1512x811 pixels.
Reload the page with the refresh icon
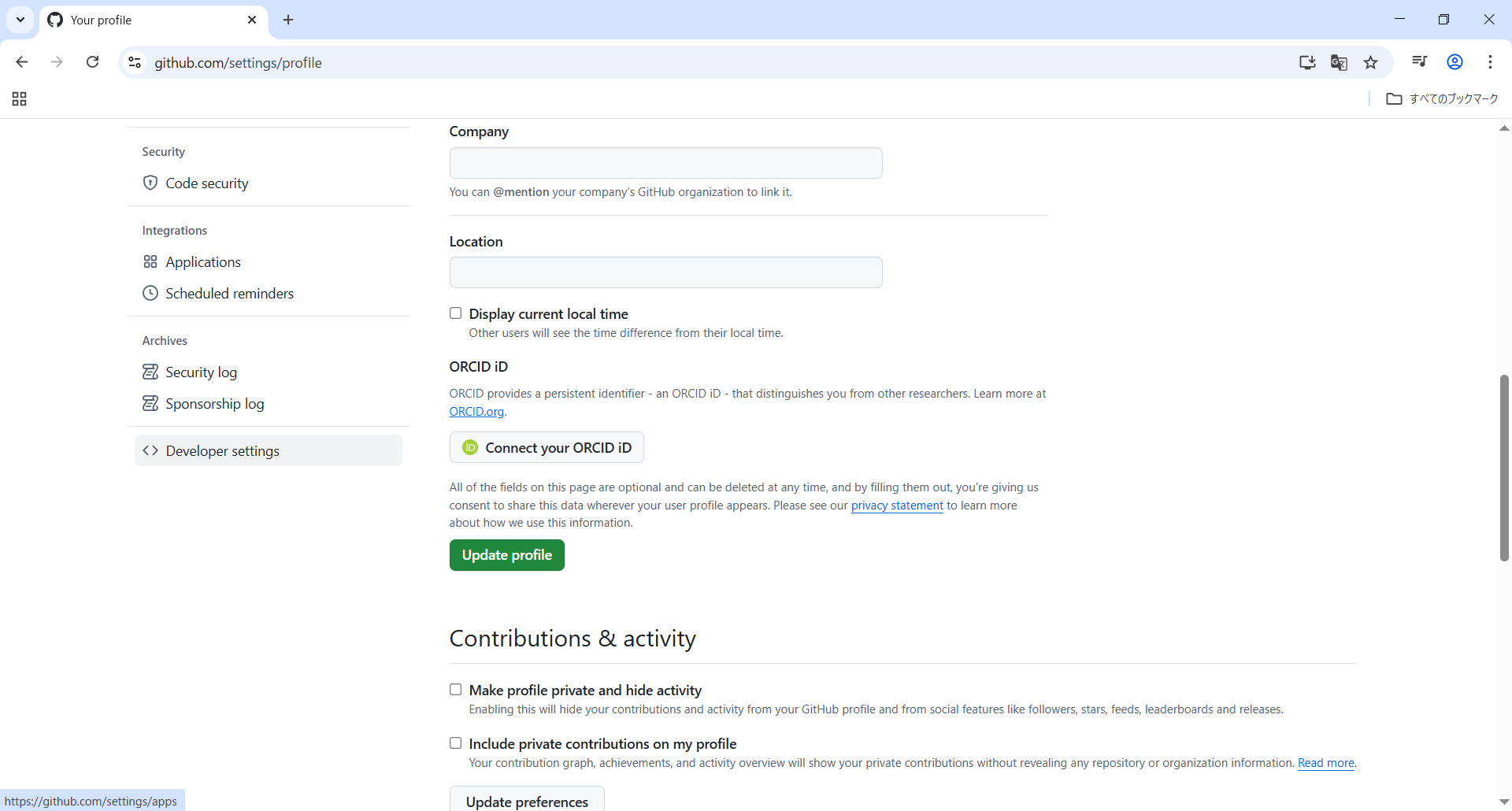point(92,62)
